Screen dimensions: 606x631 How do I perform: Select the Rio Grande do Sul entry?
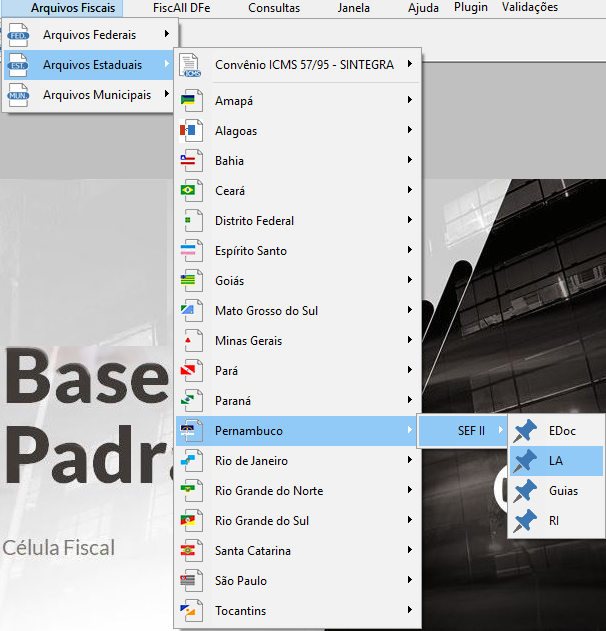click(297, 520)
